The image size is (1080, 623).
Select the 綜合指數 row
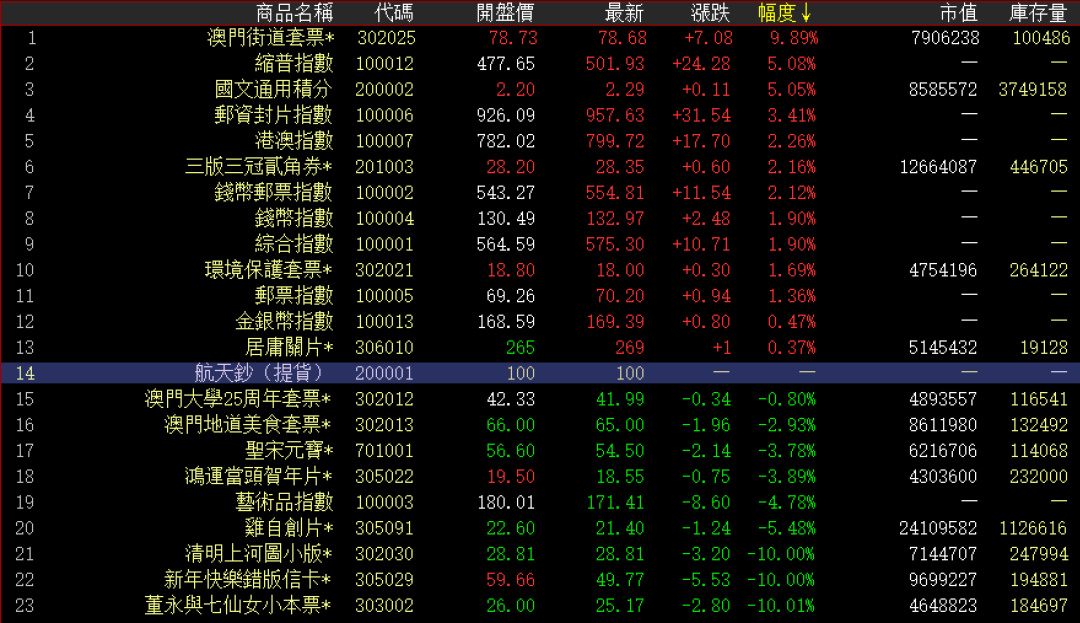click(540, 244)
